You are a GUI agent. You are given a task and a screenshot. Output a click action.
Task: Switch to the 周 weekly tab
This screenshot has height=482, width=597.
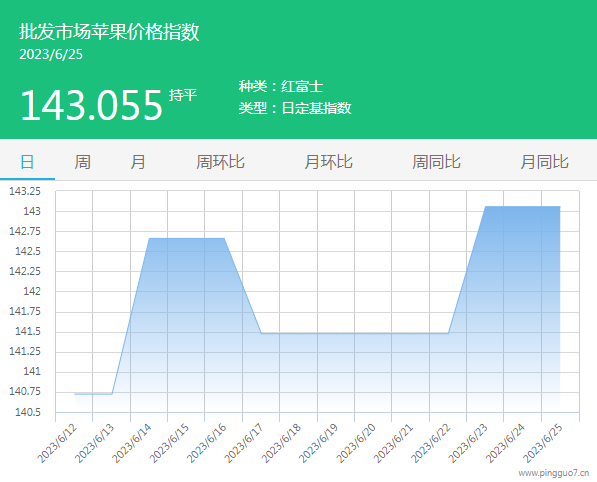[83, 162]
